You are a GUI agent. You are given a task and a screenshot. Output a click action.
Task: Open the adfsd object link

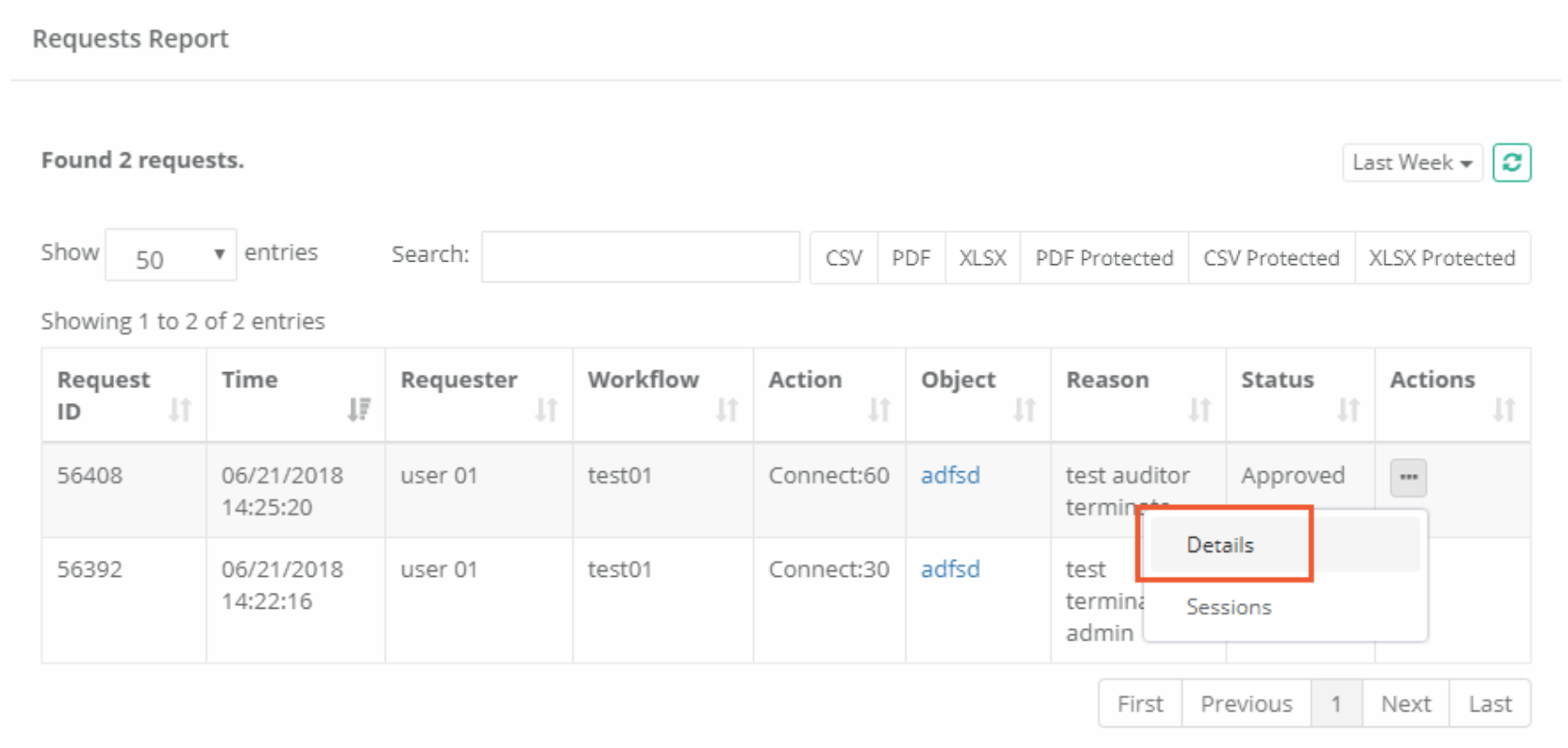click(950, 476)
